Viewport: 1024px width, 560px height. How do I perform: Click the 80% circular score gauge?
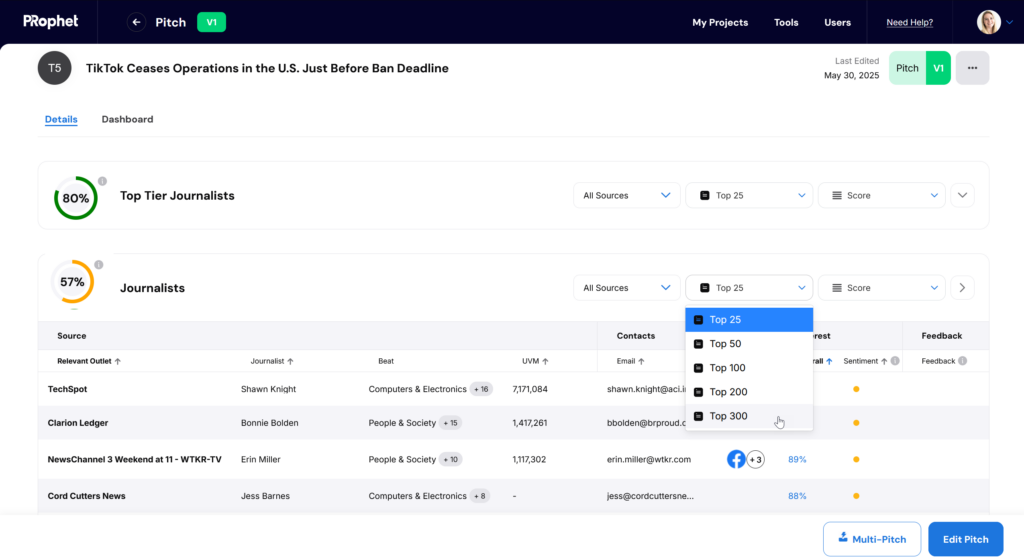[76, 198]
